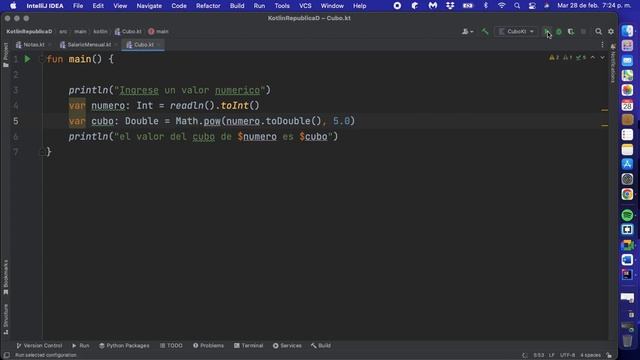Click the warning stripe mark for line 4

pos(604,110)
